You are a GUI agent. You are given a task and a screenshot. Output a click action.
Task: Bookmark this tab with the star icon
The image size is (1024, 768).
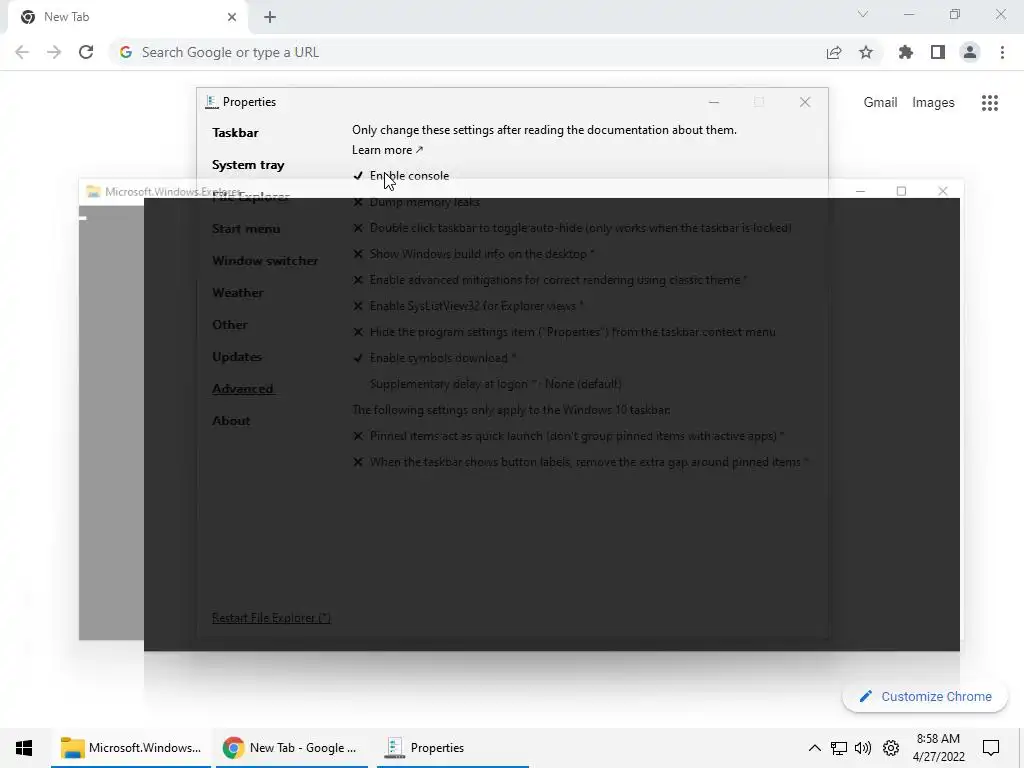pos(866,52)
